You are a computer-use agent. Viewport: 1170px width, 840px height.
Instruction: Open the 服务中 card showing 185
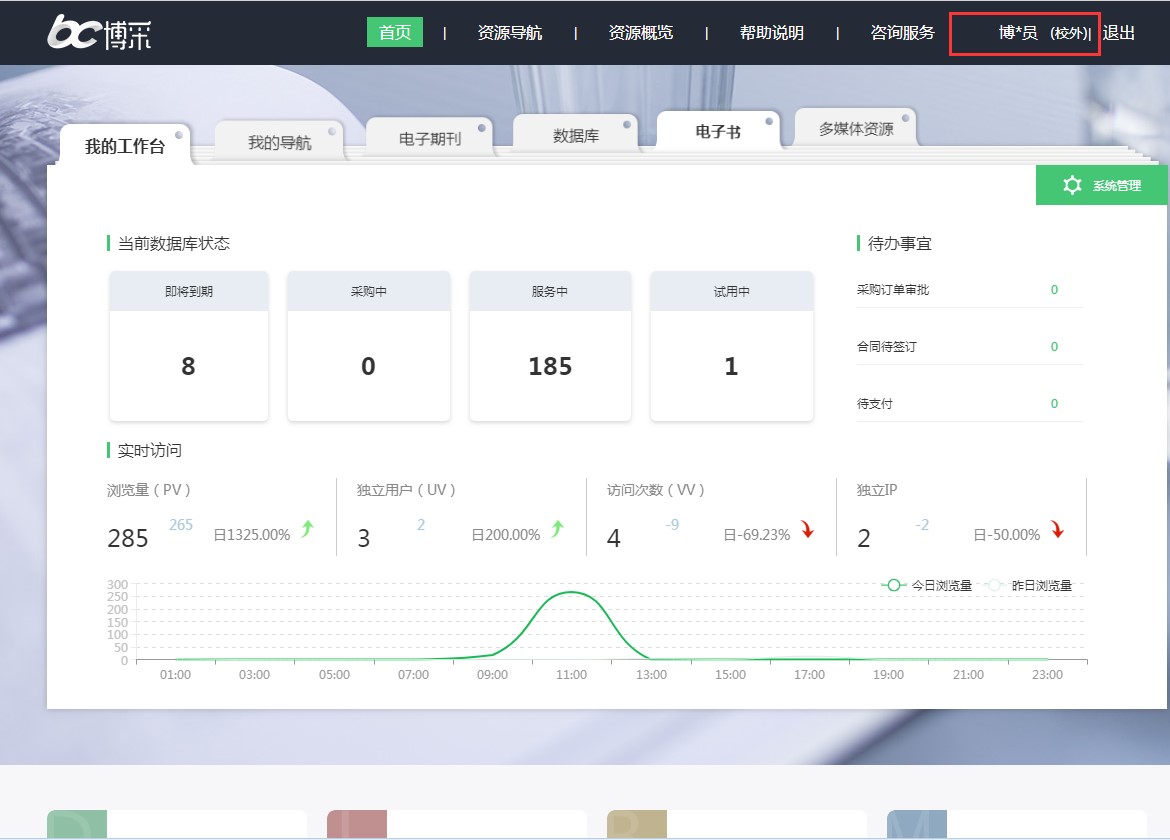pyautogui.click(x=550, y=346)
